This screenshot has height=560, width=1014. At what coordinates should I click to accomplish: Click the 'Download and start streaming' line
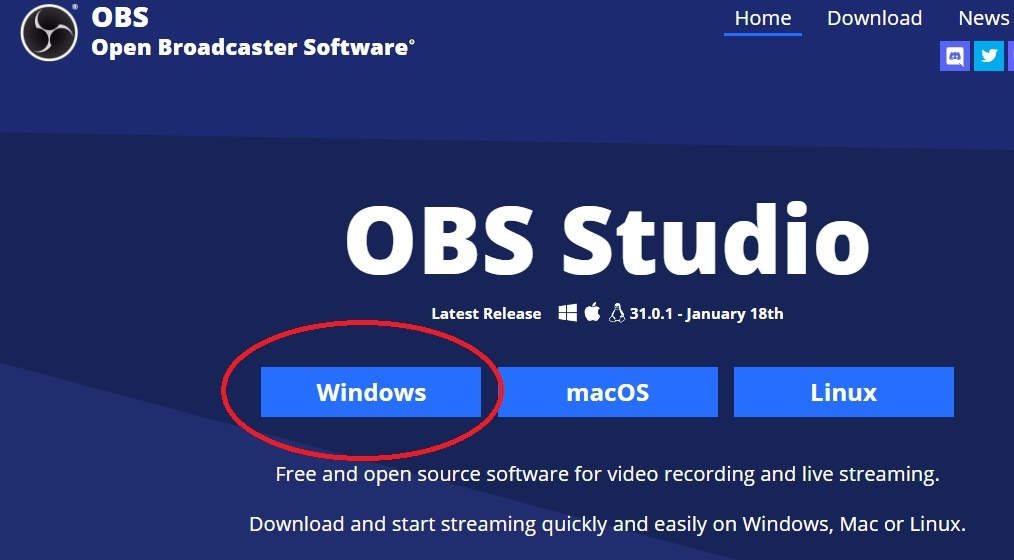(x=607, y=524)
